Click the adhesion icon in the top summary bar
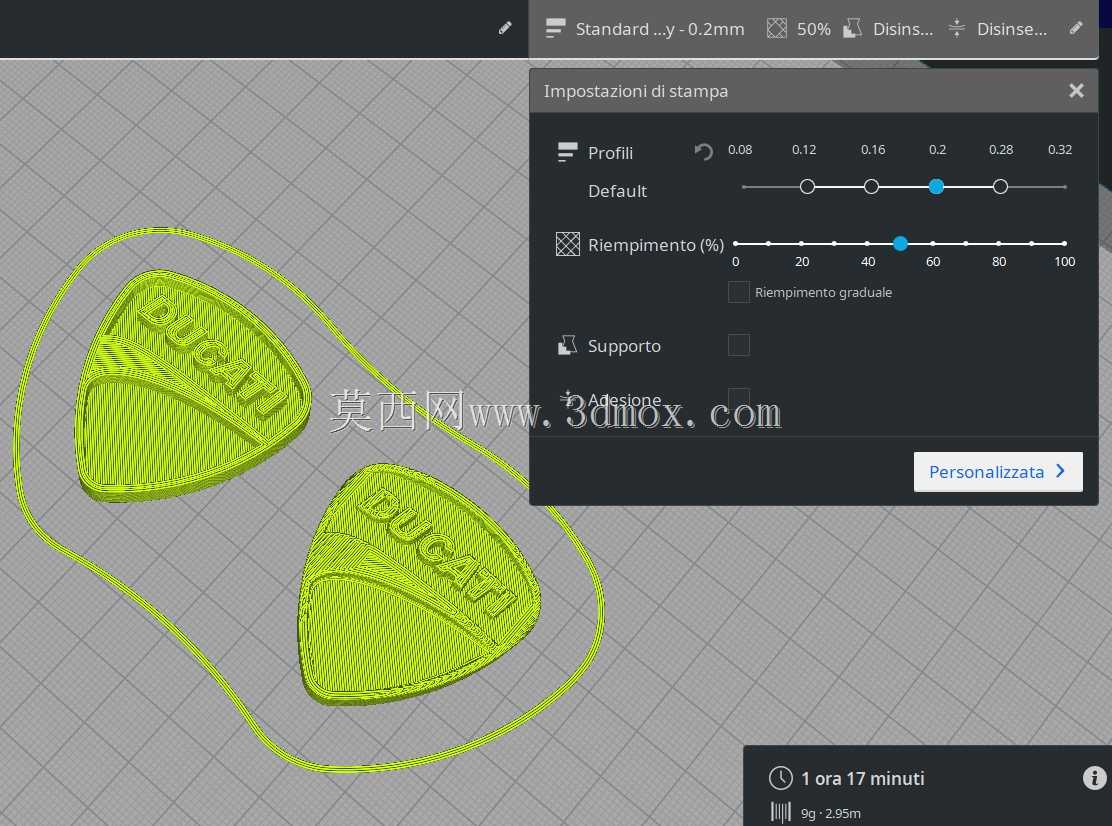Viewport: 1112px width, 826px height. pyautogui.click(x=957, y=28)
